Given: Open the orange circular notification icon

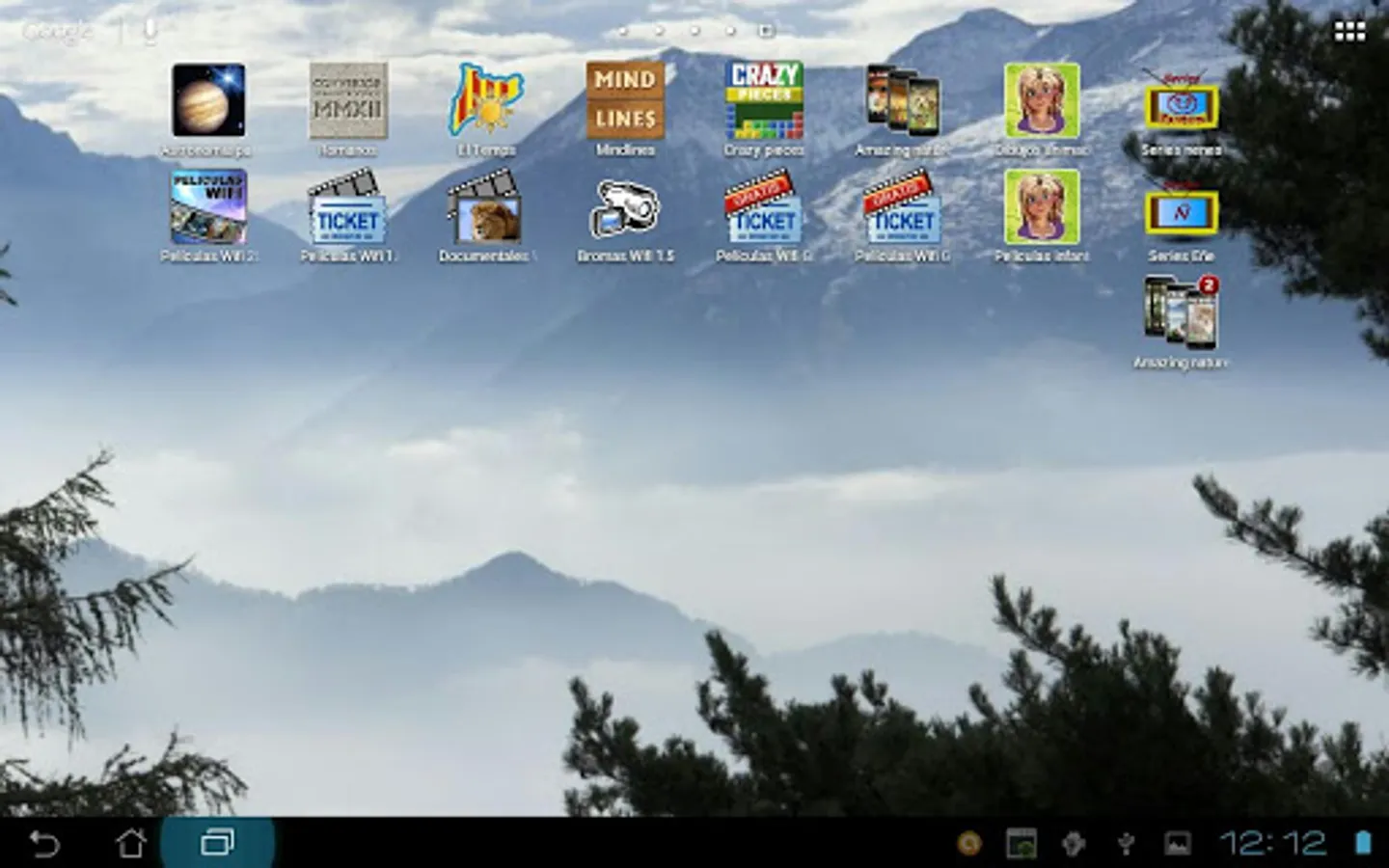Looking at the screenshot, I should pyautogui.click(x=969, y=844).
